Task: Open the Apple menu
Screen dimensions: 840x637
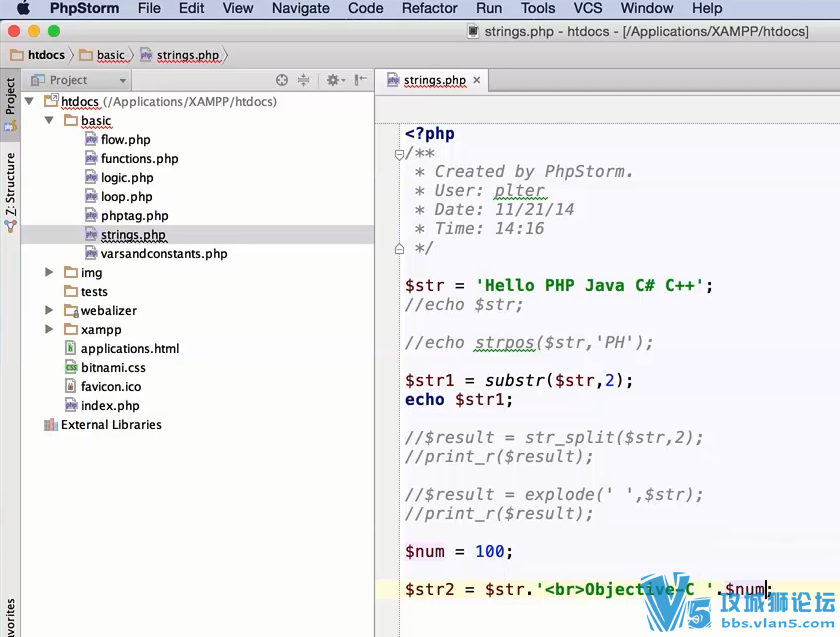Action: pyautogui.click(x=23, y=8)
